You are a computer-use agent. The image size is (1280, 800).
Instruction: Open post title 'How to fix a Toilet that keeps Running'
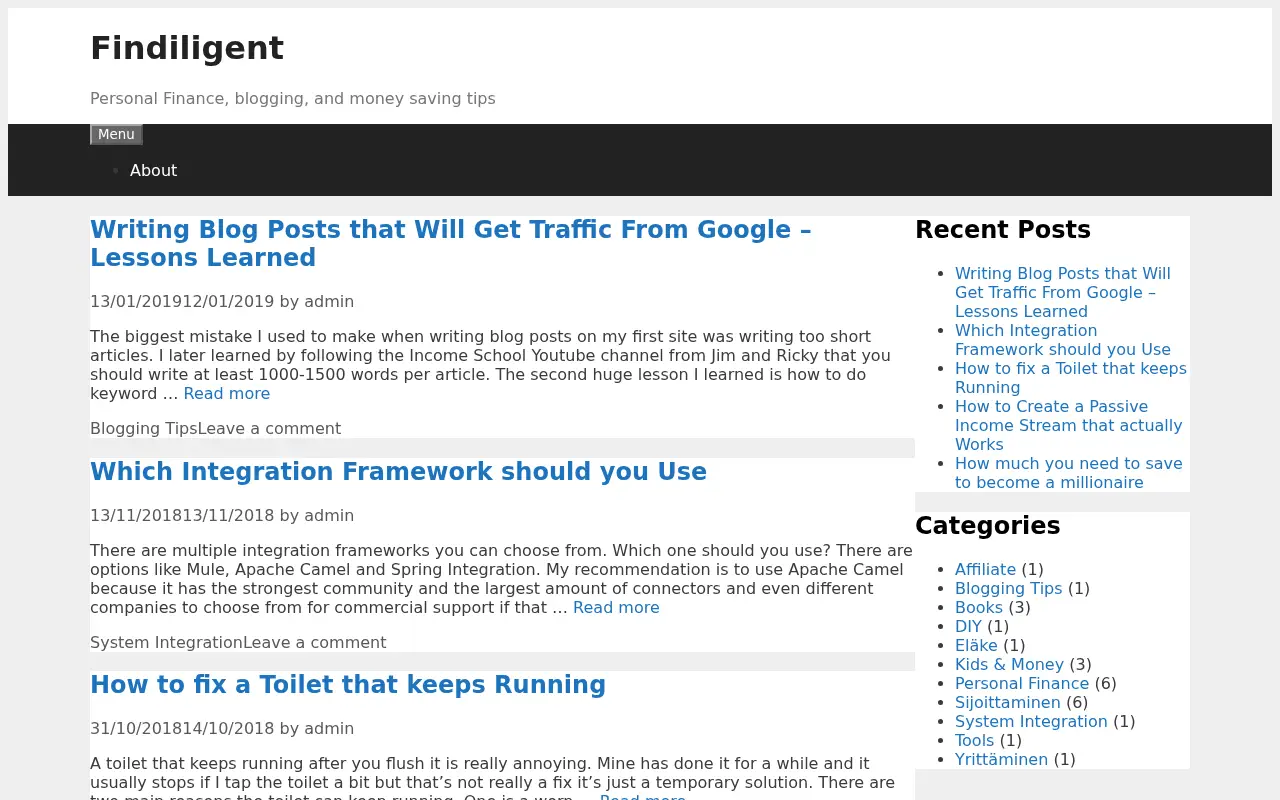pyautogui.click(x=348, y=684)
